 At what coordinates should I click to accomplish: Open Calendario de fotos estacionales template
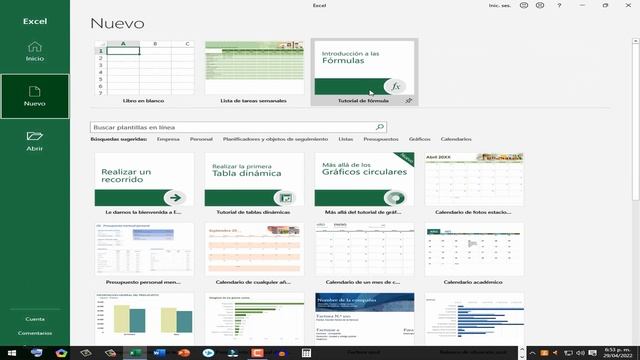point(474,184)
